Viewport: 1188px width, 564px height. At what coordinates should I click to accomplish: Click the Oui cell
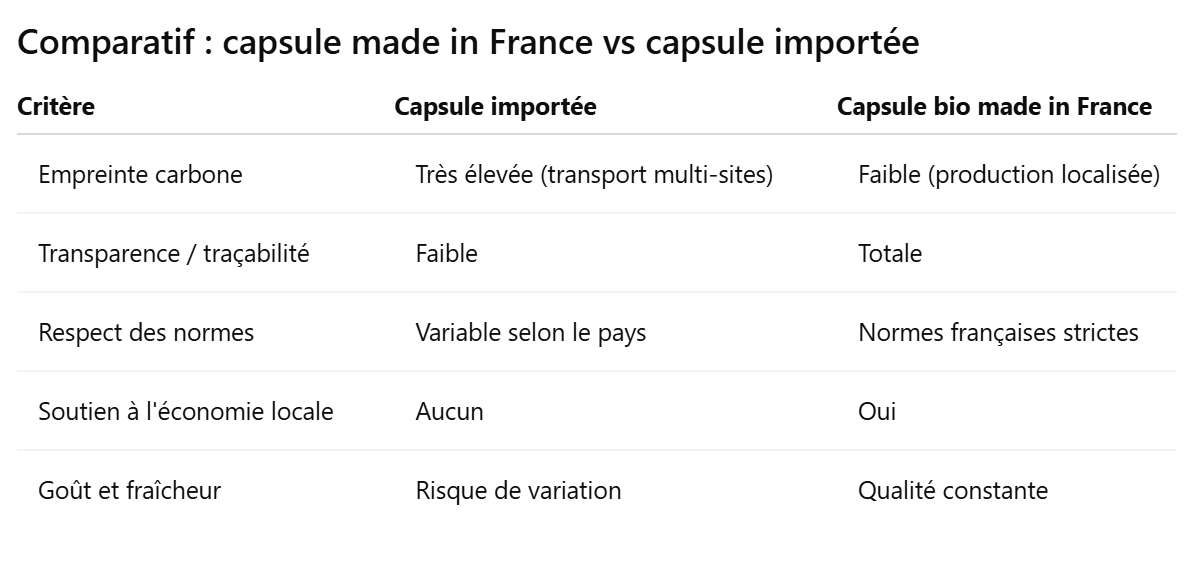[877, 411]
